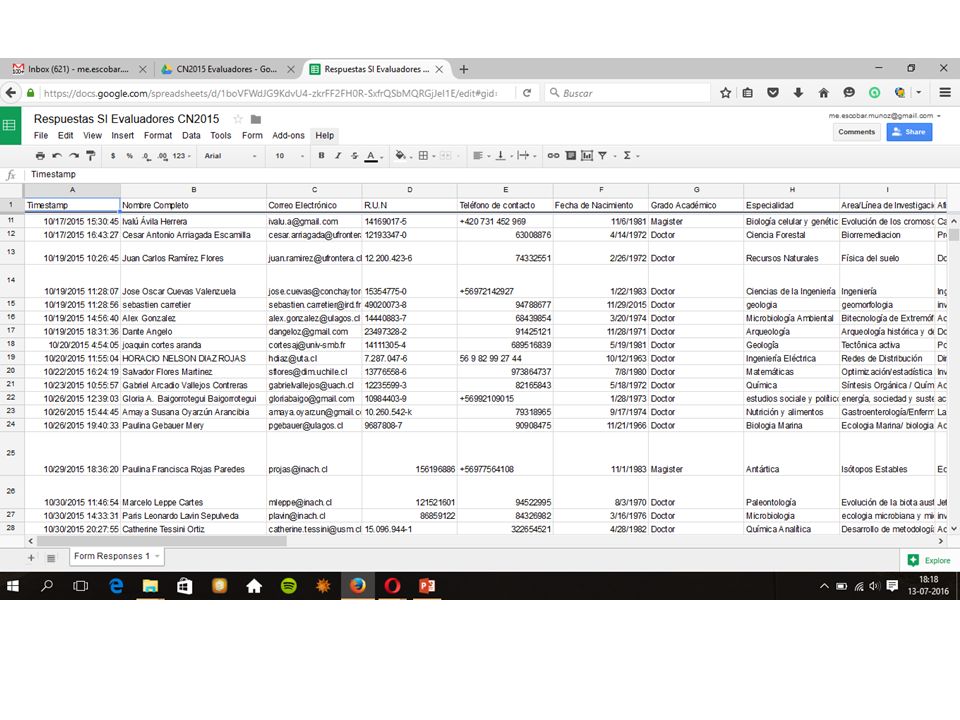Open the Opera browser taskbar icon
This screenshot has height=720, width=960.
(x=392, y=586)
